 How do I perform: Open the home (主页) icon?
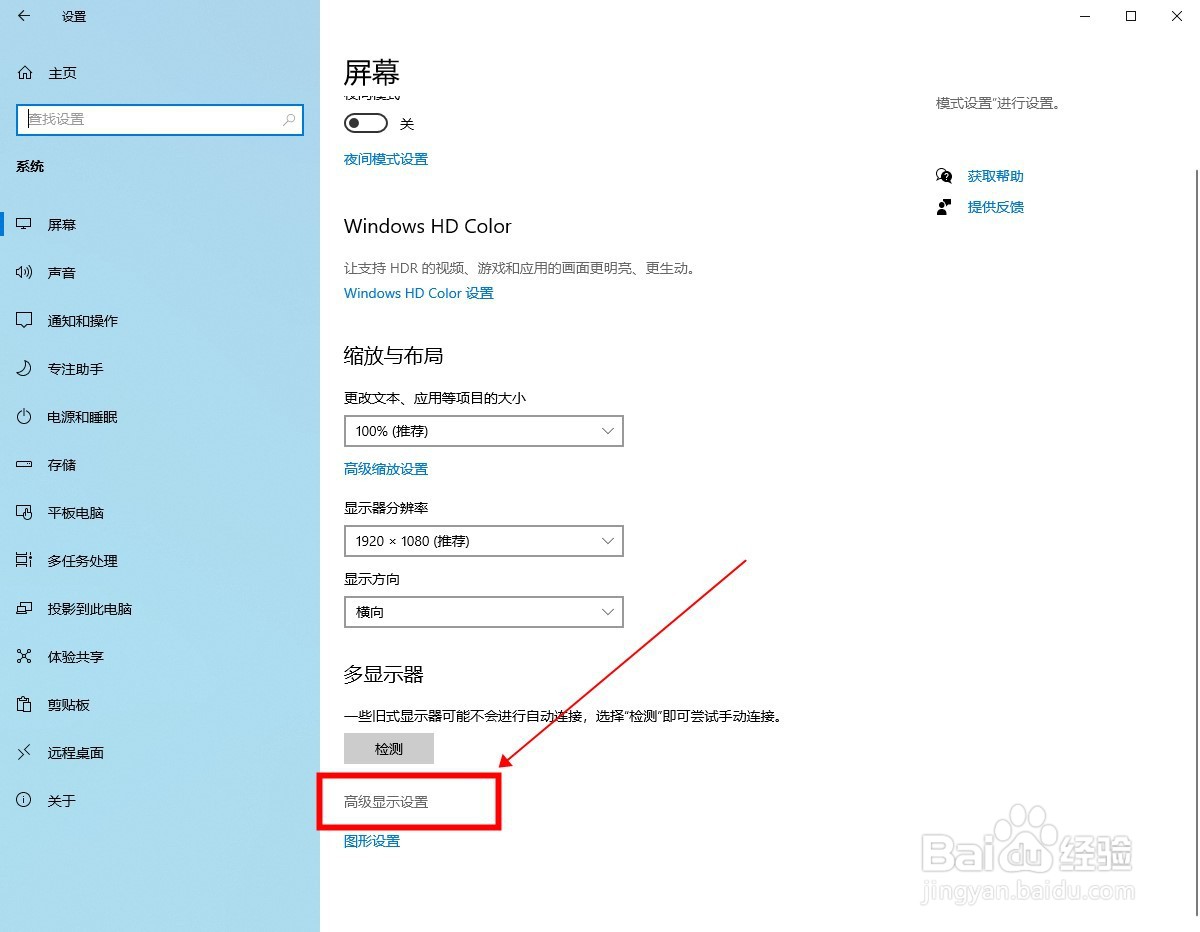[25, 73]
